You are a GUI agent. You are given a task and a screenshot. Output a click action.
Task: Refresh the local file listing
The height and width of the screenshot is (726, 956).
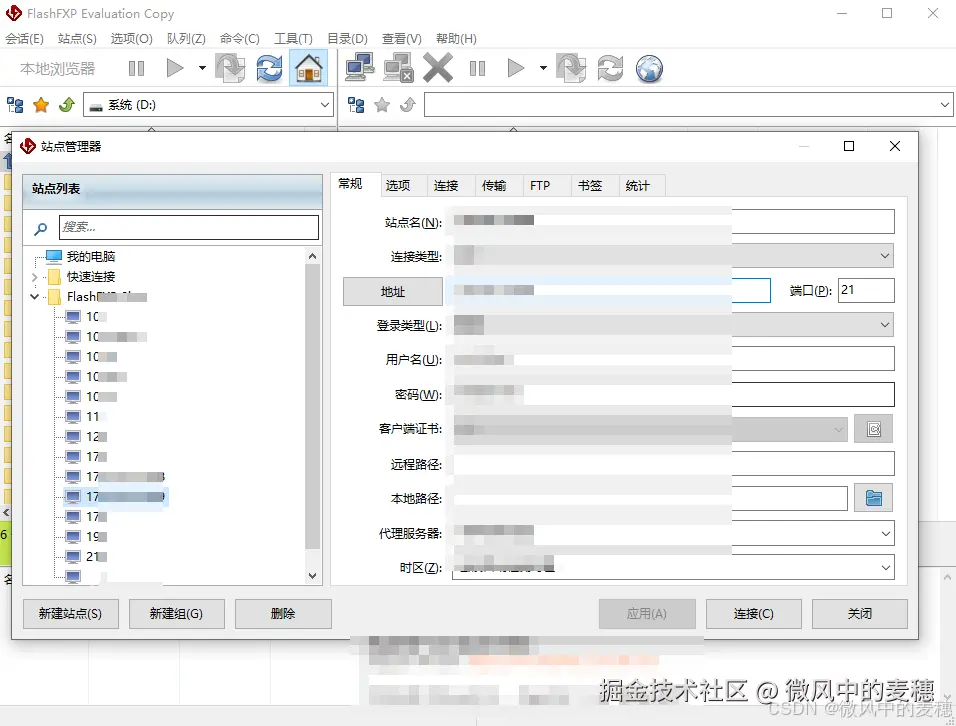[268, 68]
